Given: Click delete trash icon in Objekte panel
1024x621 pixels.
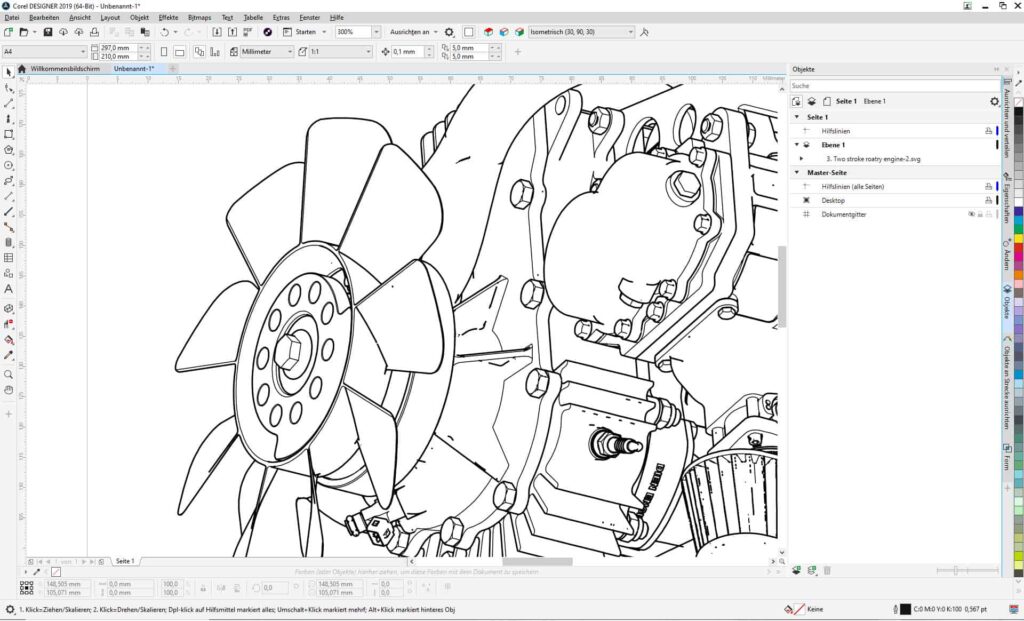Looking at the screenshot, I should (827, 570).
